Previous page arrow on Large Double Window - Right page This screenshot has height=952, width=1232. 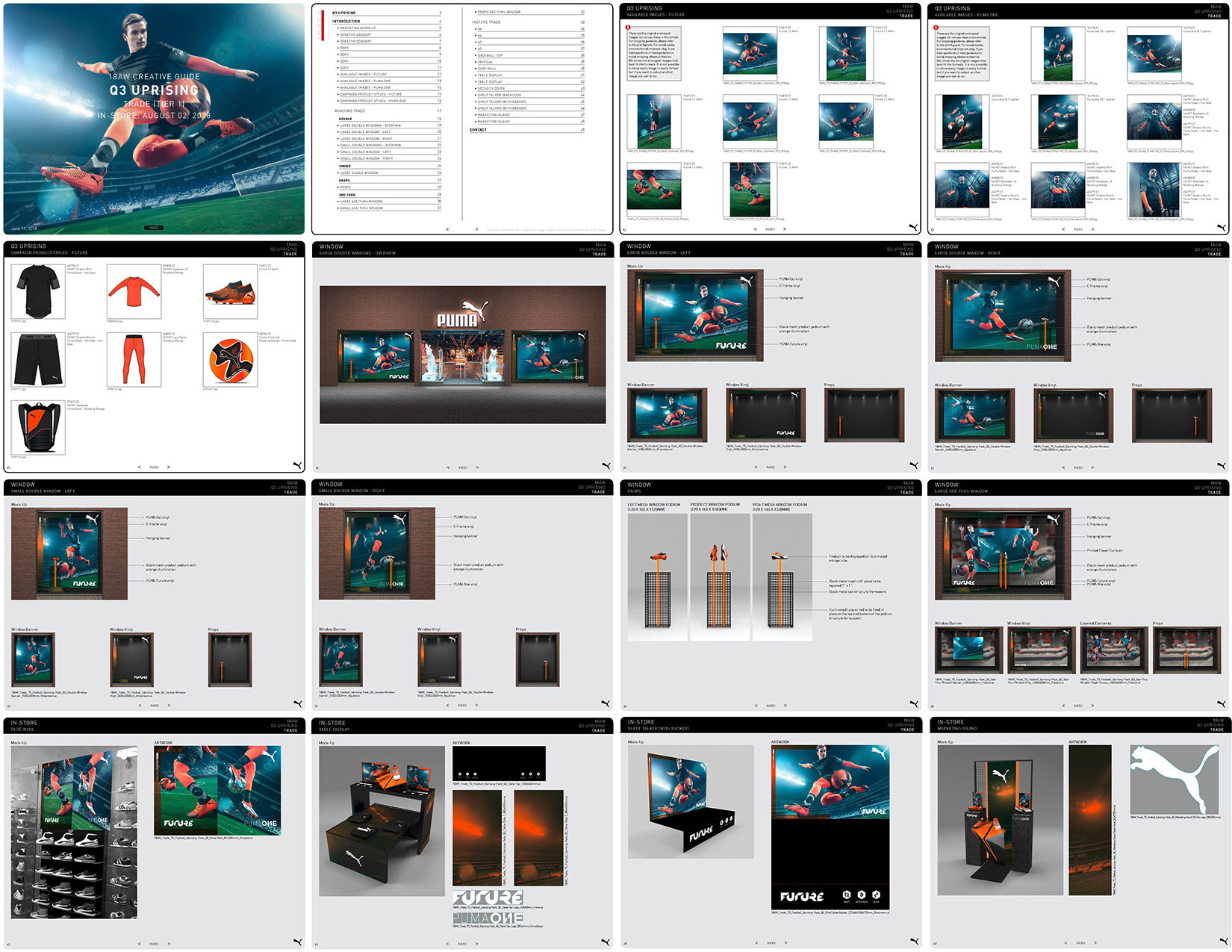(1063, 467)
